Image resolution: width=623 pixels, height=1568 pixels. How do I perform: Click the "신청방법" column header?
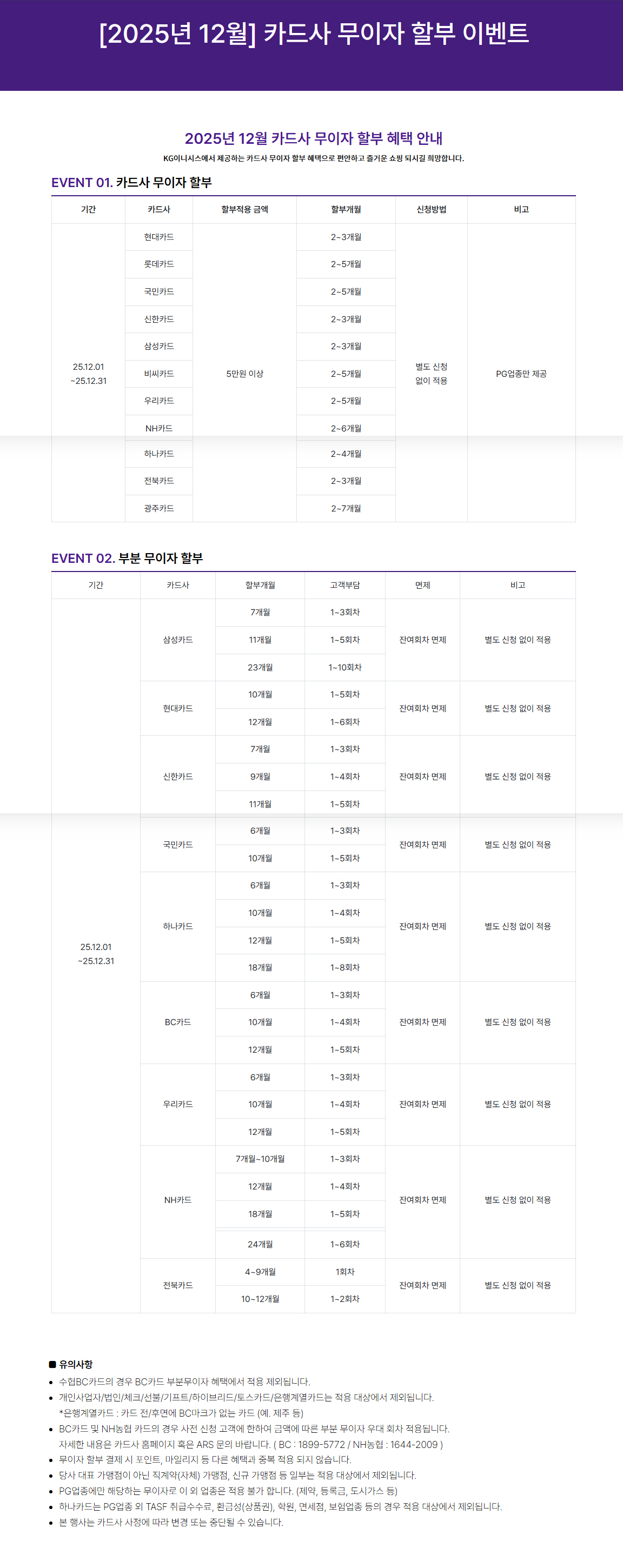(x=431, y=209)
